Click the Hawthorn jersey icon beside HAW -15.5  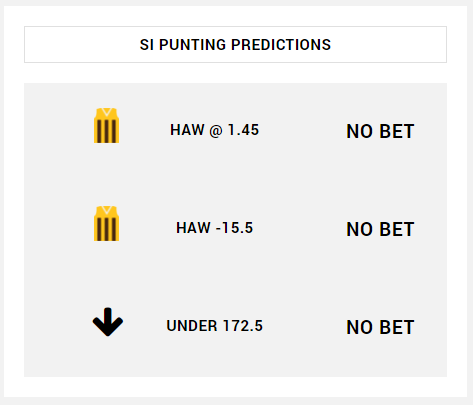106,224
